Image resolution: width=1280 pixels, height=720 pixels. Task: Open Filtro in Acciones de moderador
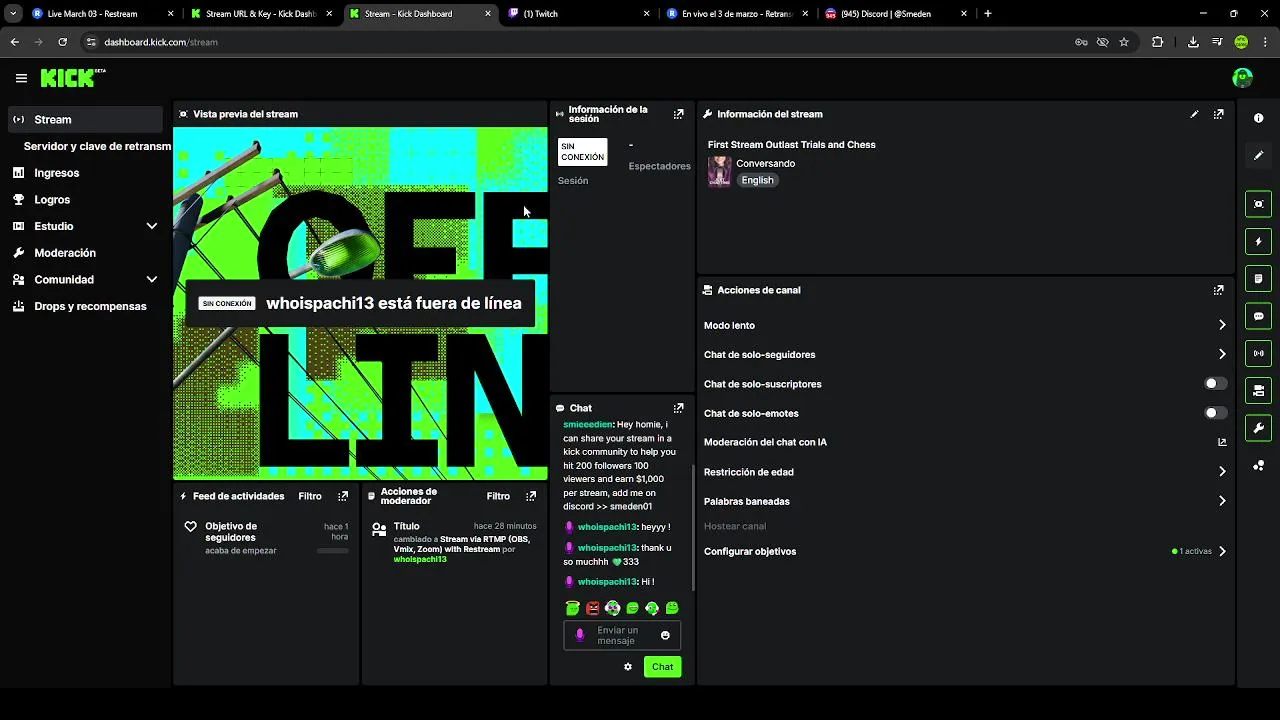(x=498, y=496)
